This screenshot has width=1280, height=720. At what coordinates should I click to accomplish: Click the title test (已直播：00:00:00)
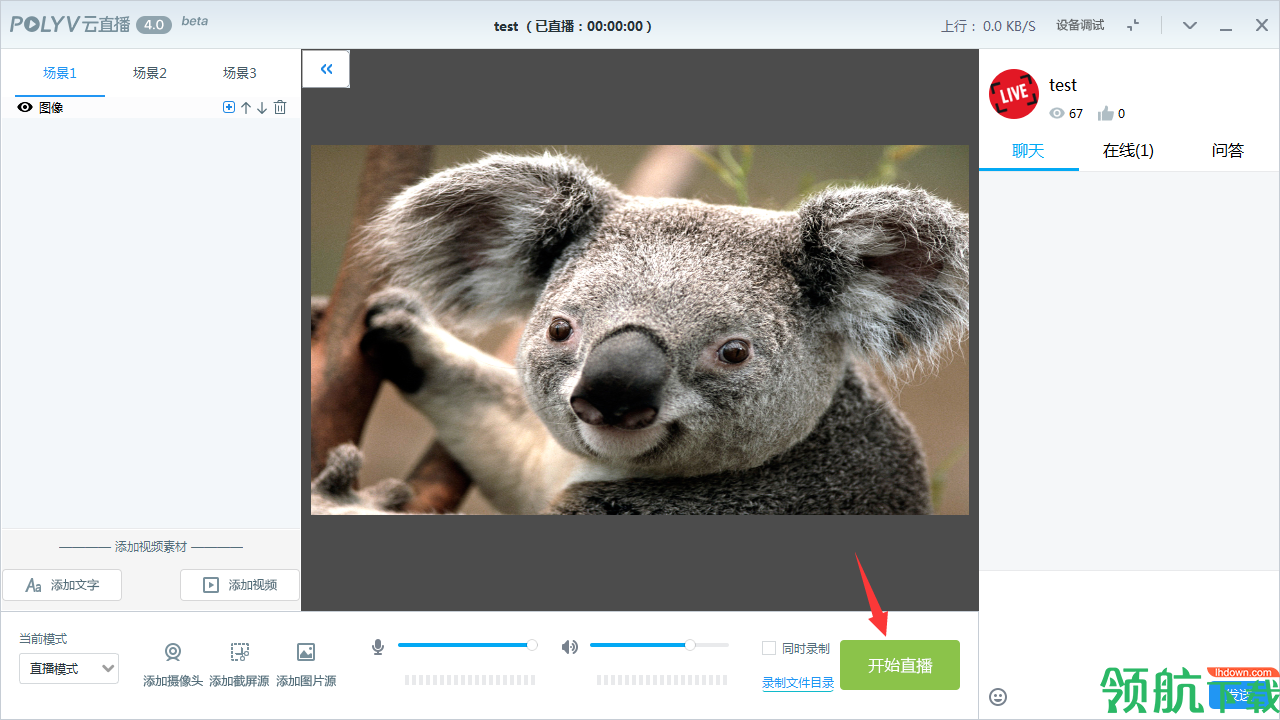click(573, 26)
